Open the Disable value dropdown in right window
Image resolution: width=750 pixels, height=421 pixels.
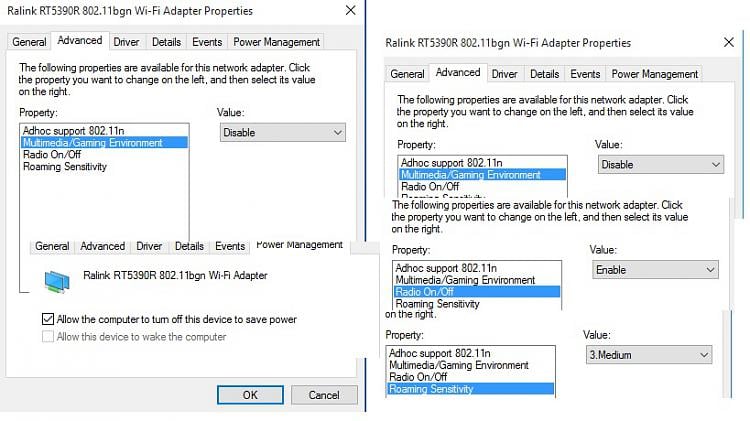point(661,165)
